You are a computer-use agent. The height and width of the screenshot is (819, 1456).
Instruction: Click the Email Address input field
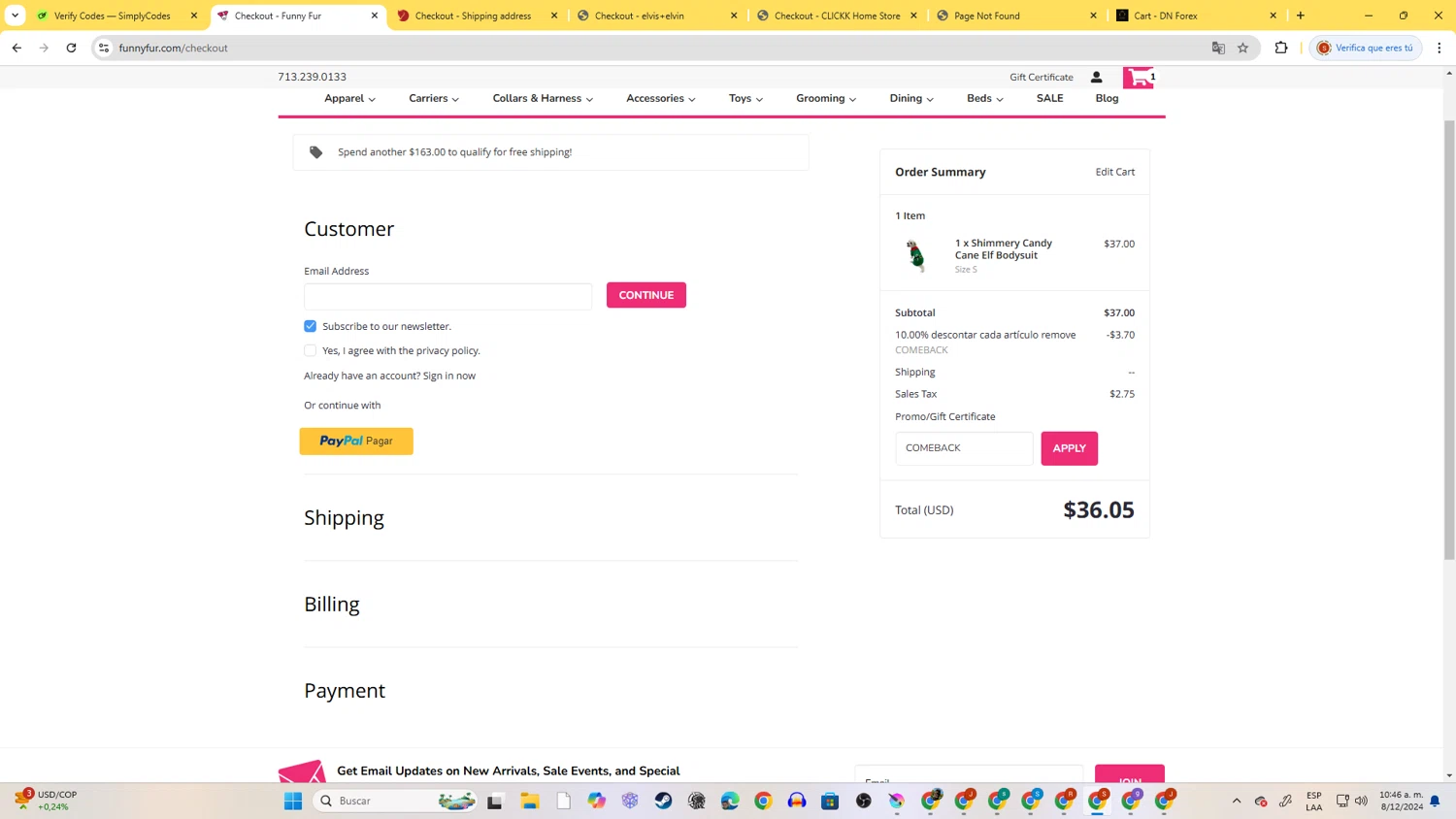(x=447, y=296)
